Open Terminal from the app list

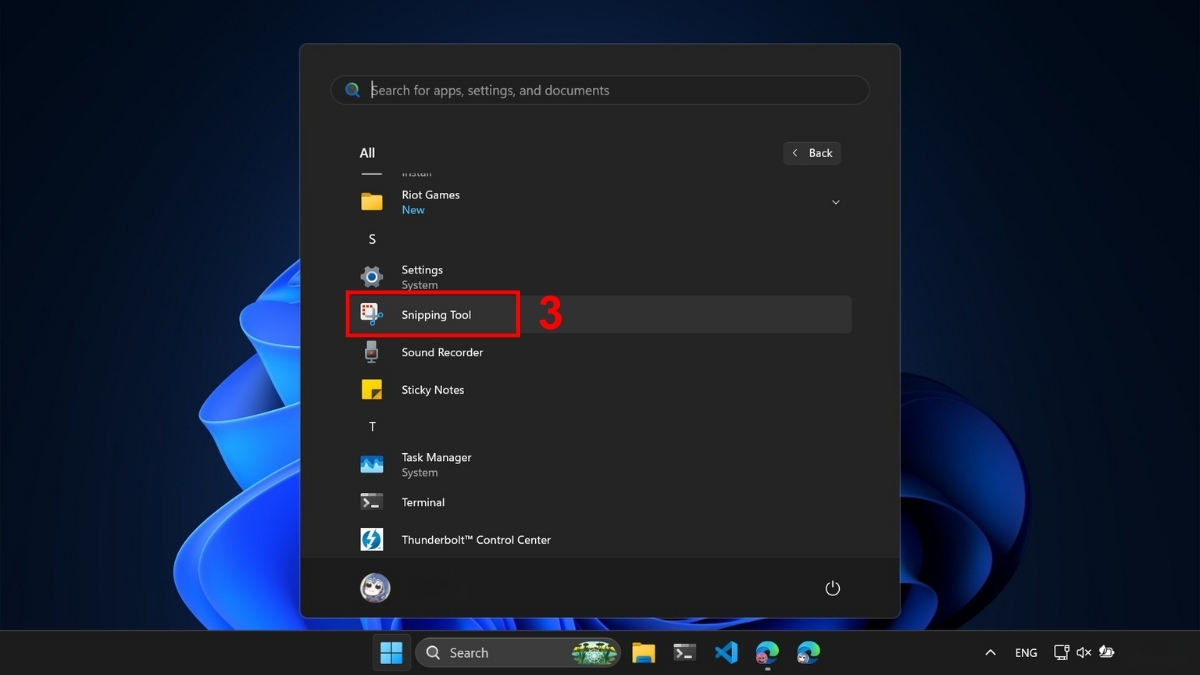coord(423,501)
